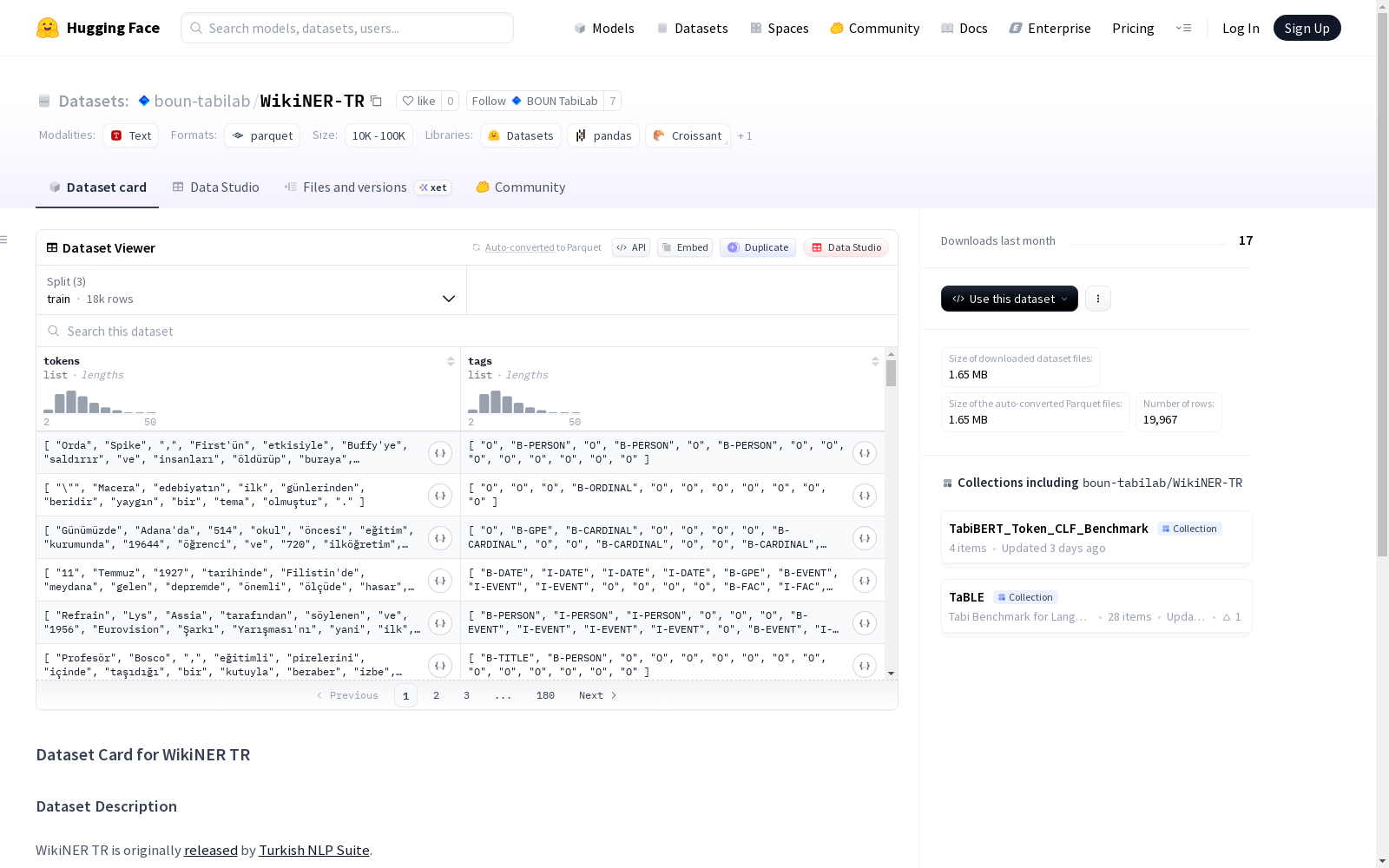Expand the tags cell containing B-ORDINAL
The height and width of the screenshot is (868, 1389).
point(865,496)
